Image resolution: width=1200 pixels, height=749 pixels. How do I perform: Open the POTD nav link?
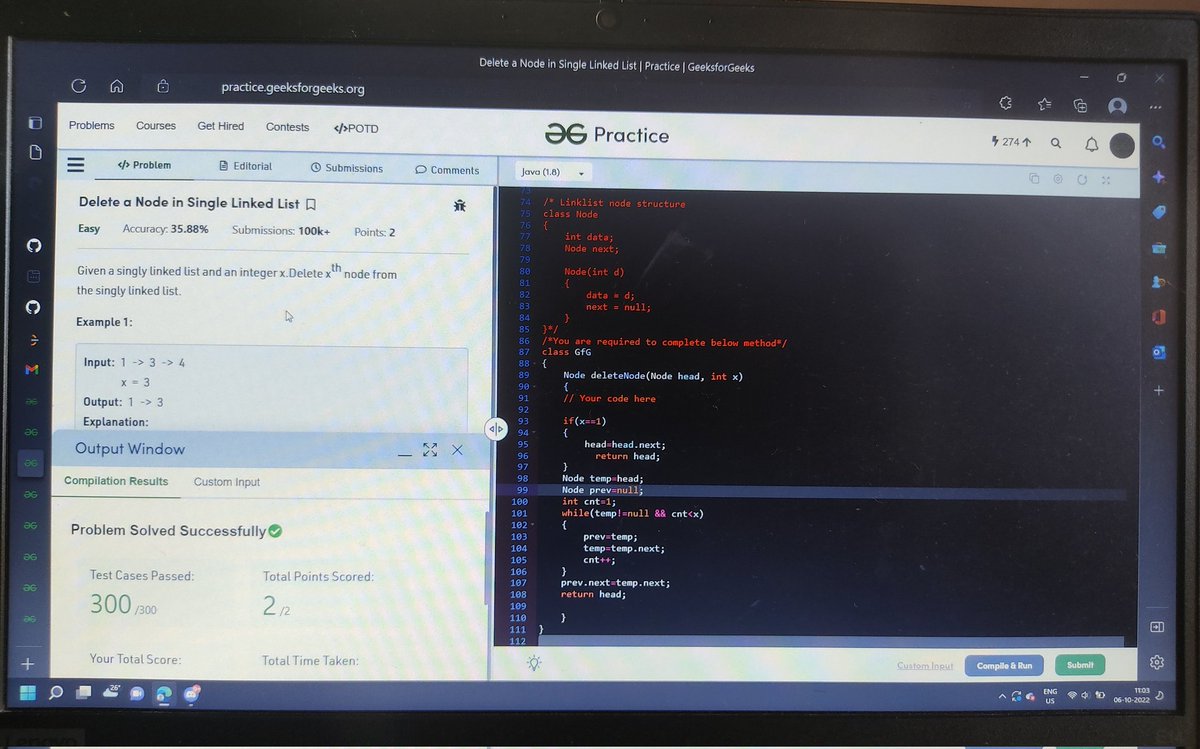356,128
